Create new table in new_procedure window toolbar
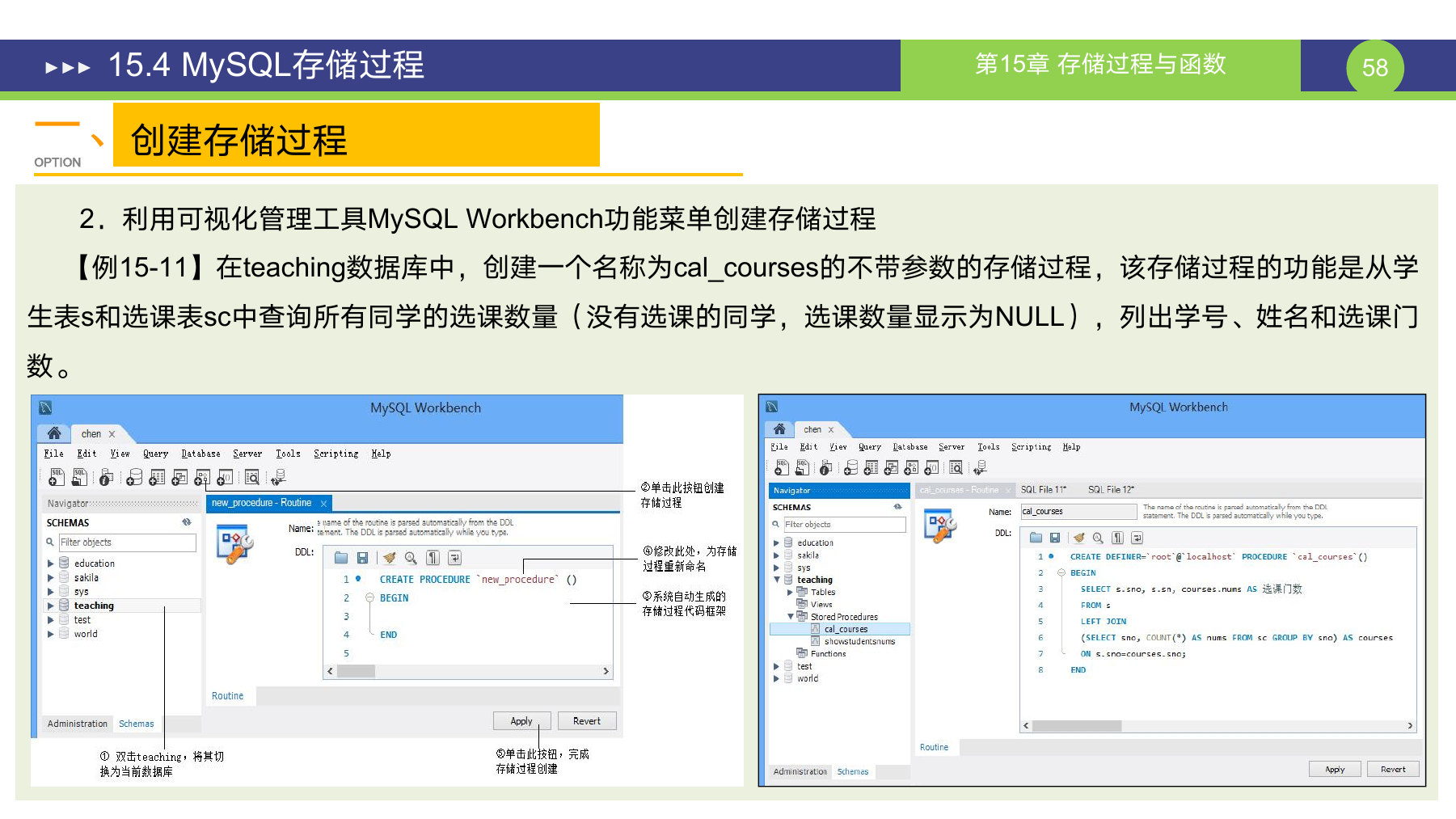1456x819 pixels. 157,477
